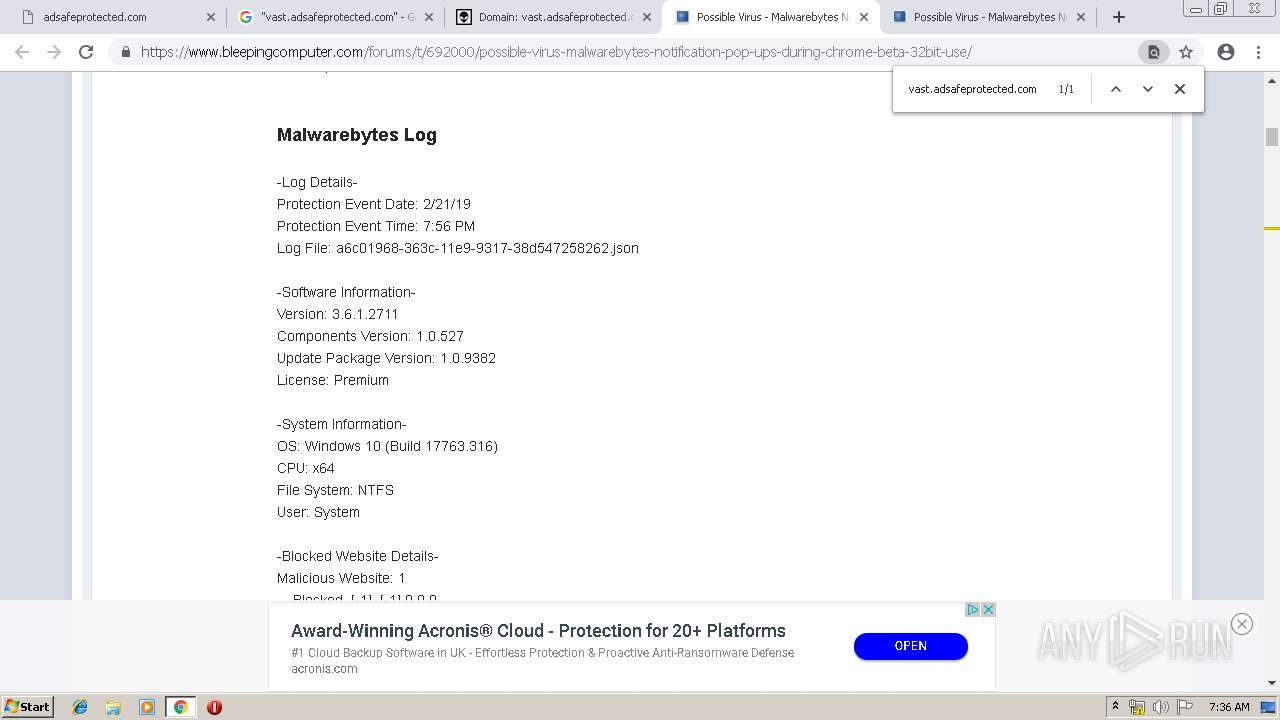Open a new browser tab
The height and width of the screenshot is (720, 1280).
(x=1119, y=17)
